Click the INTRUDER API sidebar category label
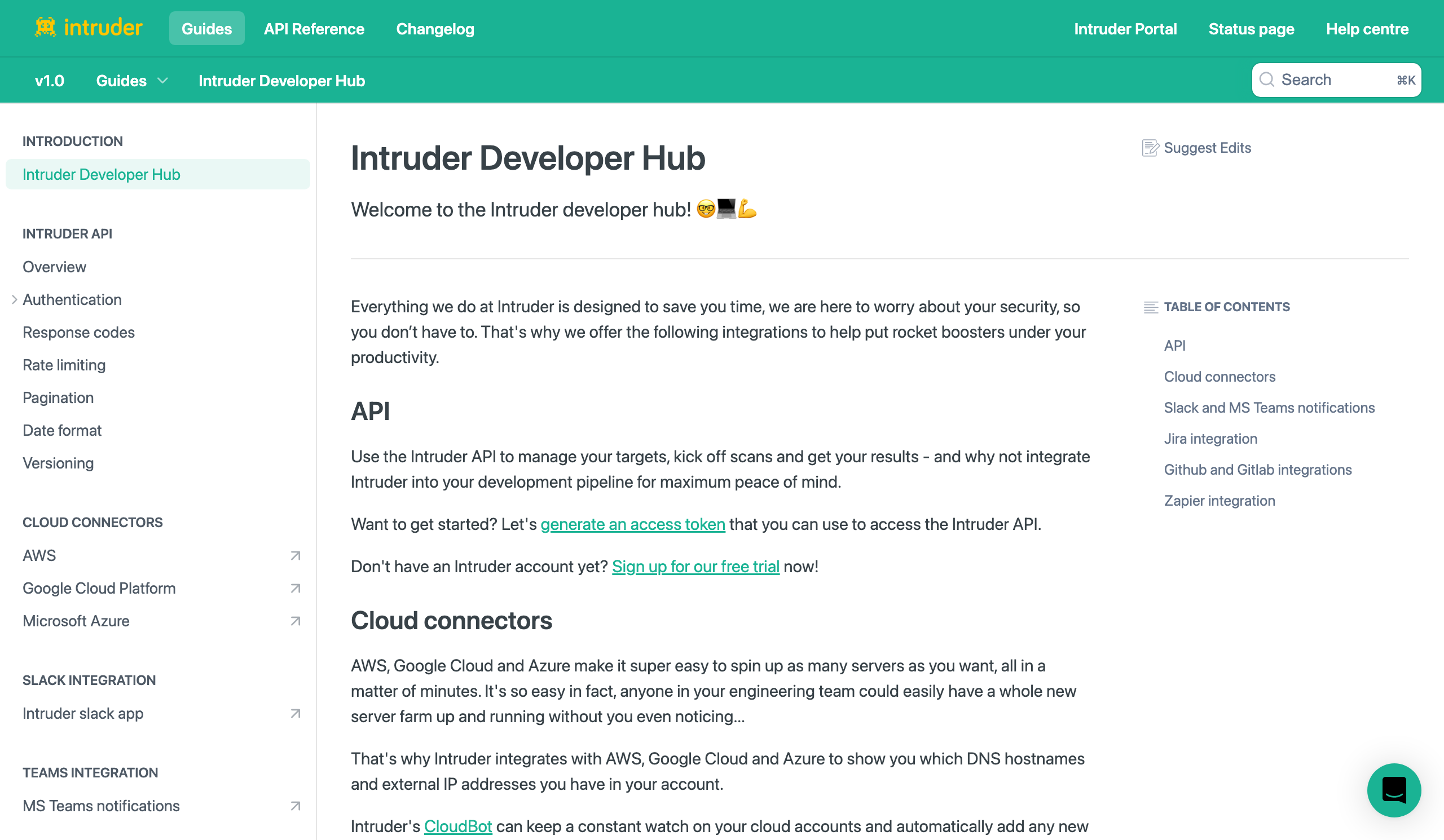Viewport: 1444px width, 840px height. click(x=67, y=233)
